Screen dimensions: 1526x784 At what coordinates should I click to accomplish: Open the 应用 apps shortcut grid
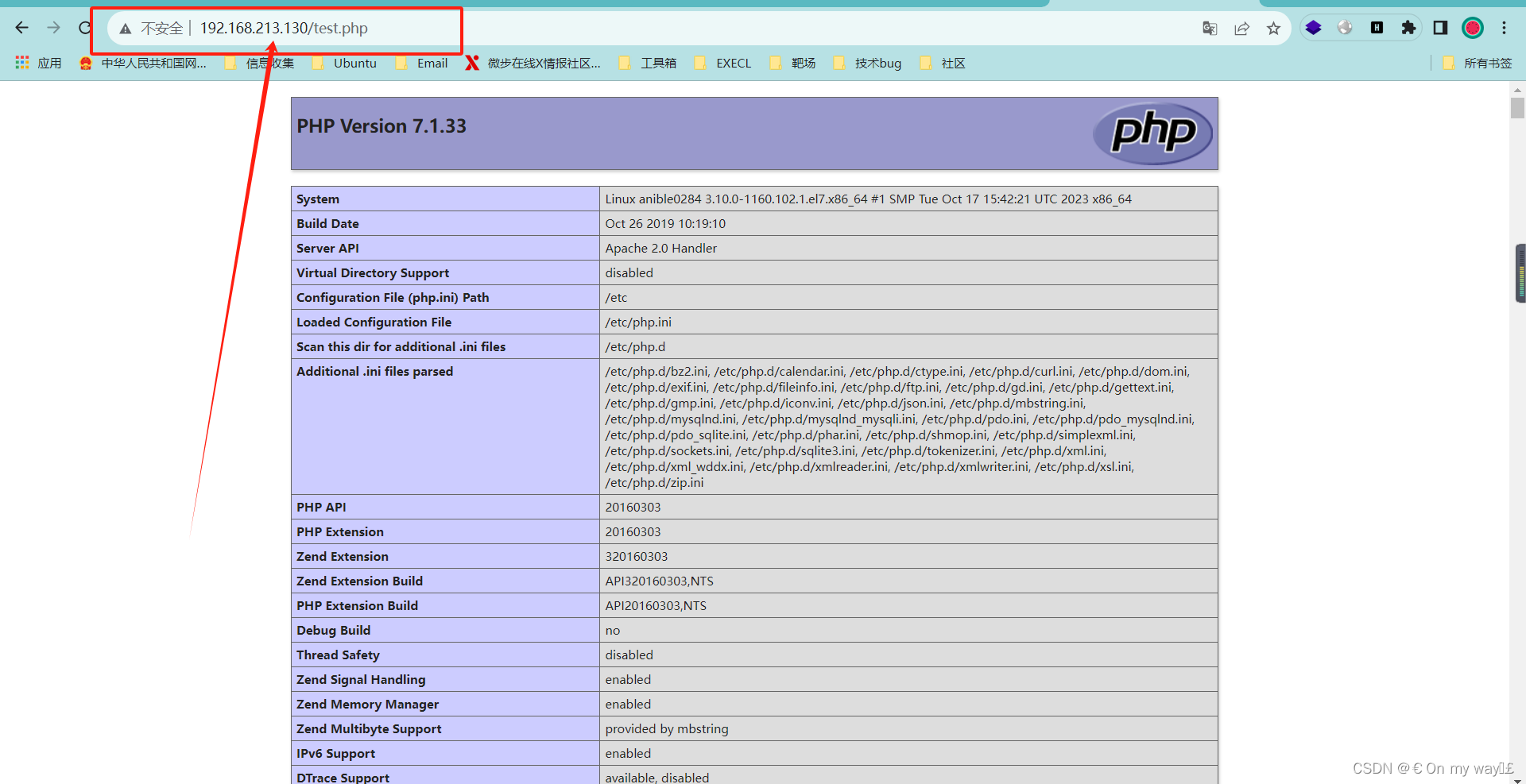(37, 63)
